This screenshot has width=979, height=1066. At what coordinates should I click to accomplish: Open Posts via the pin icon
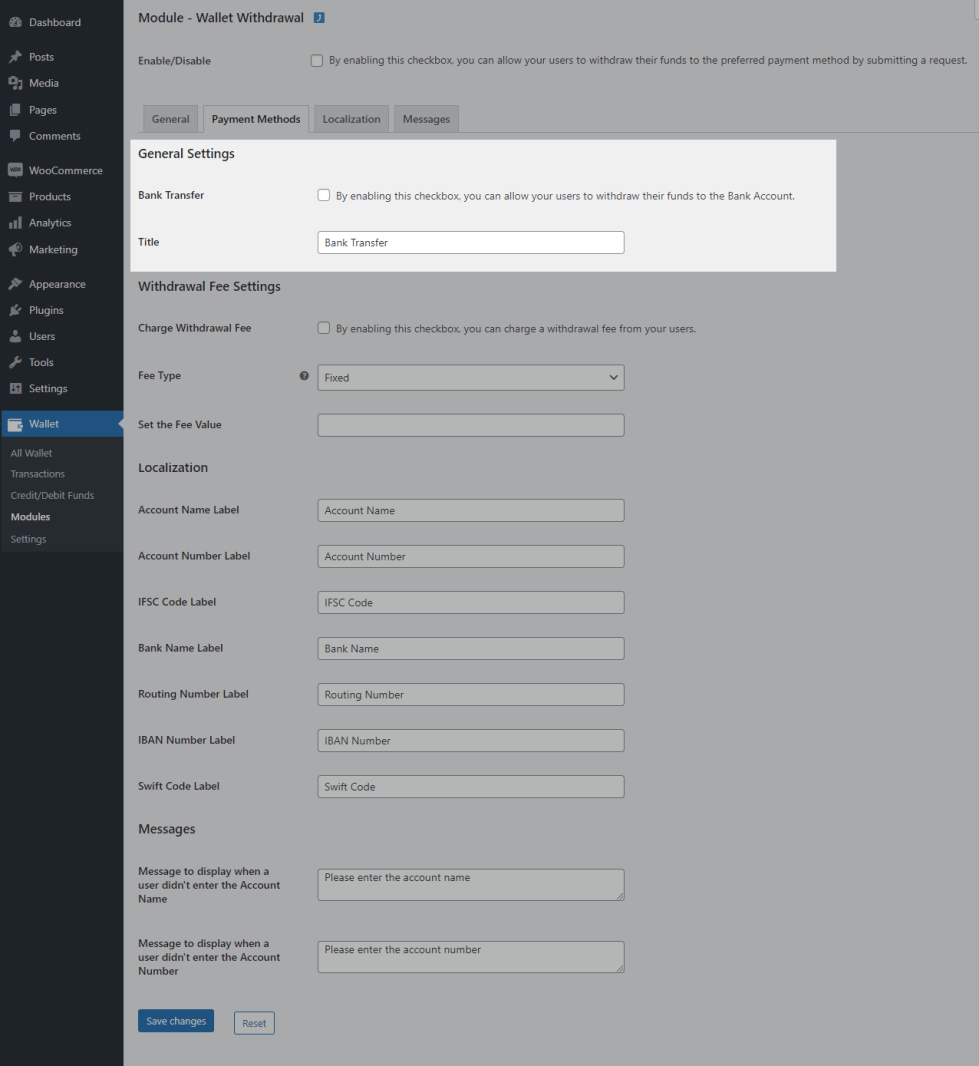[15, 57]
